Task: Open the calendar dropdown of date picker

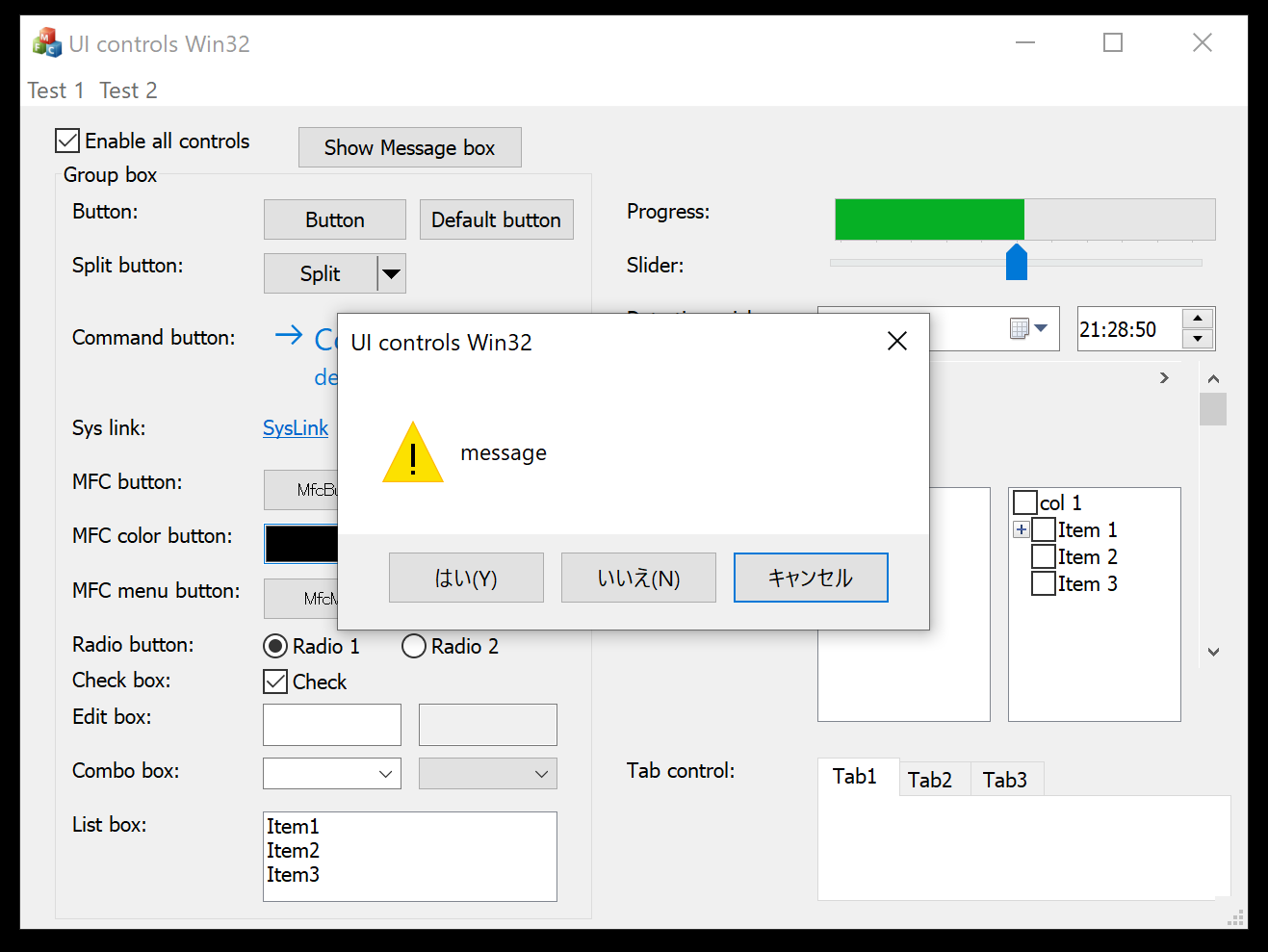Action: click(1028, 329)
